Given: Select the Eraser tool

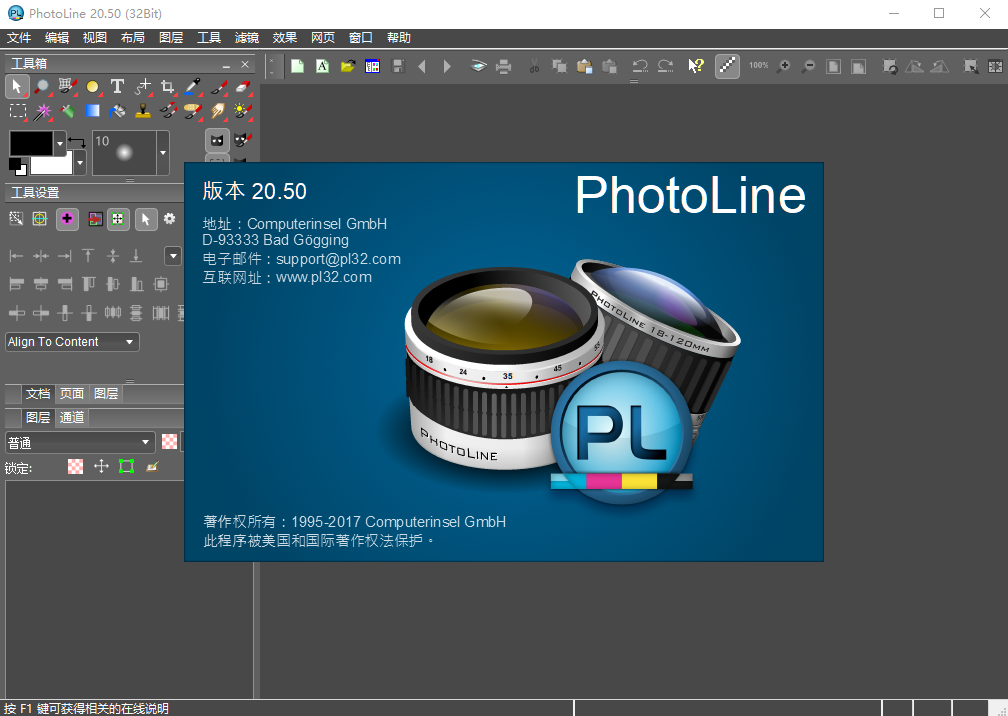Looking at the screenshot, I should [x=242, y=87].
